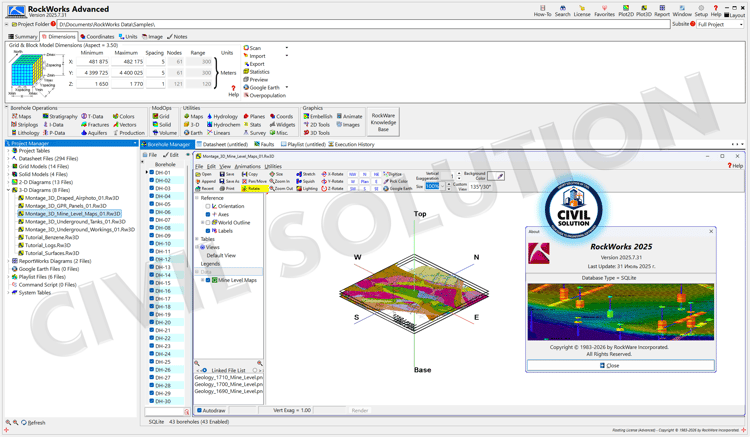This screenshot has height=437, width=750.
Task: Launch Plot2D from the top toolbar
Action: tap(626, 11)
